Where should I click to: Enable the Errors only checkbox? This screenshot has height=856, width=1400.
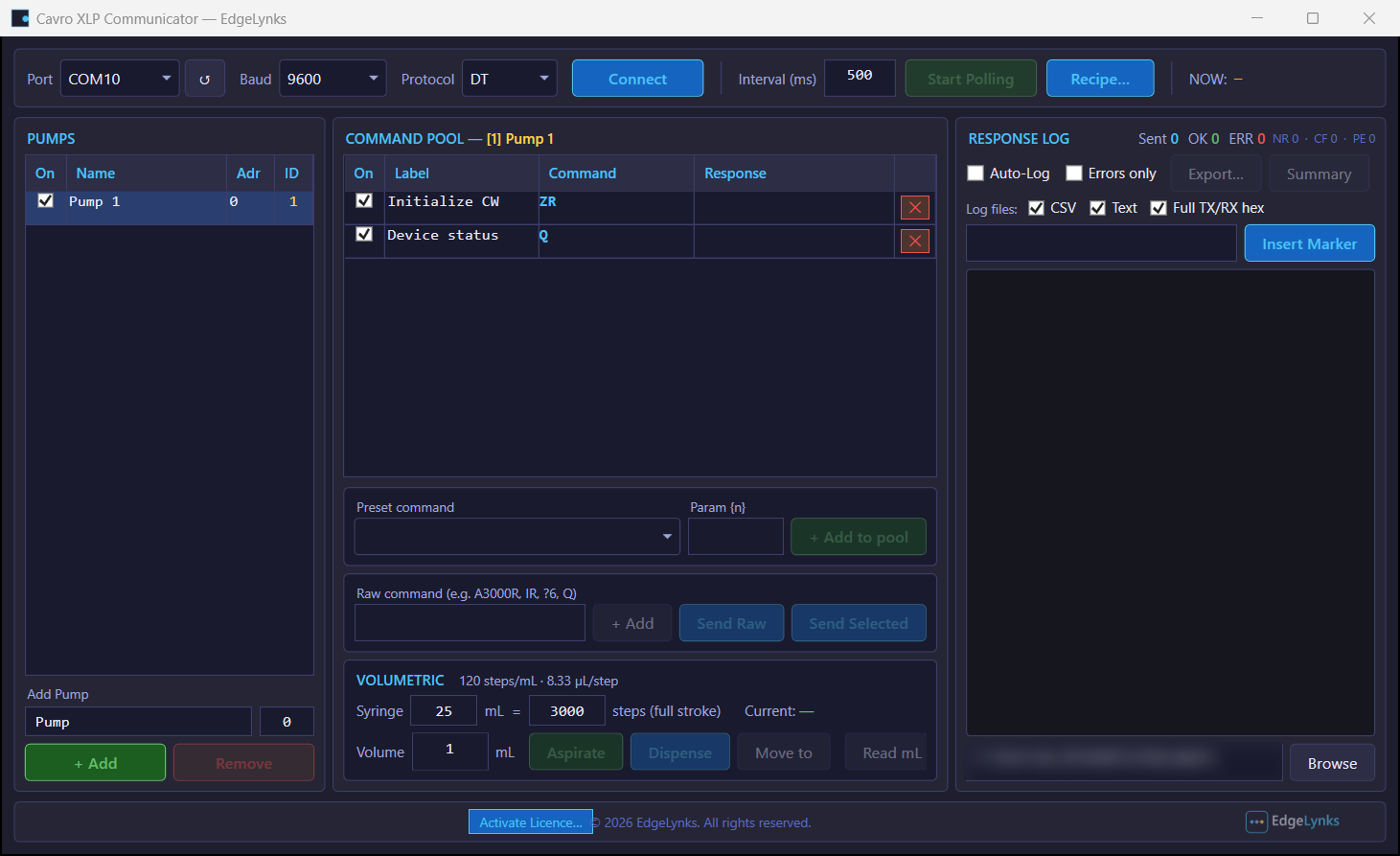coord(1074,174)
